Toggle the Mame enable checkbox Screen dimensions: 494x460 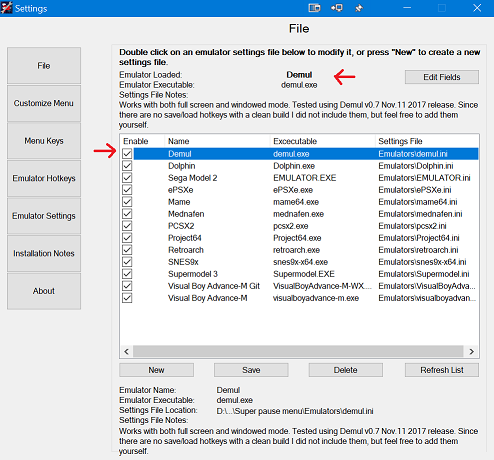(127, 202)
